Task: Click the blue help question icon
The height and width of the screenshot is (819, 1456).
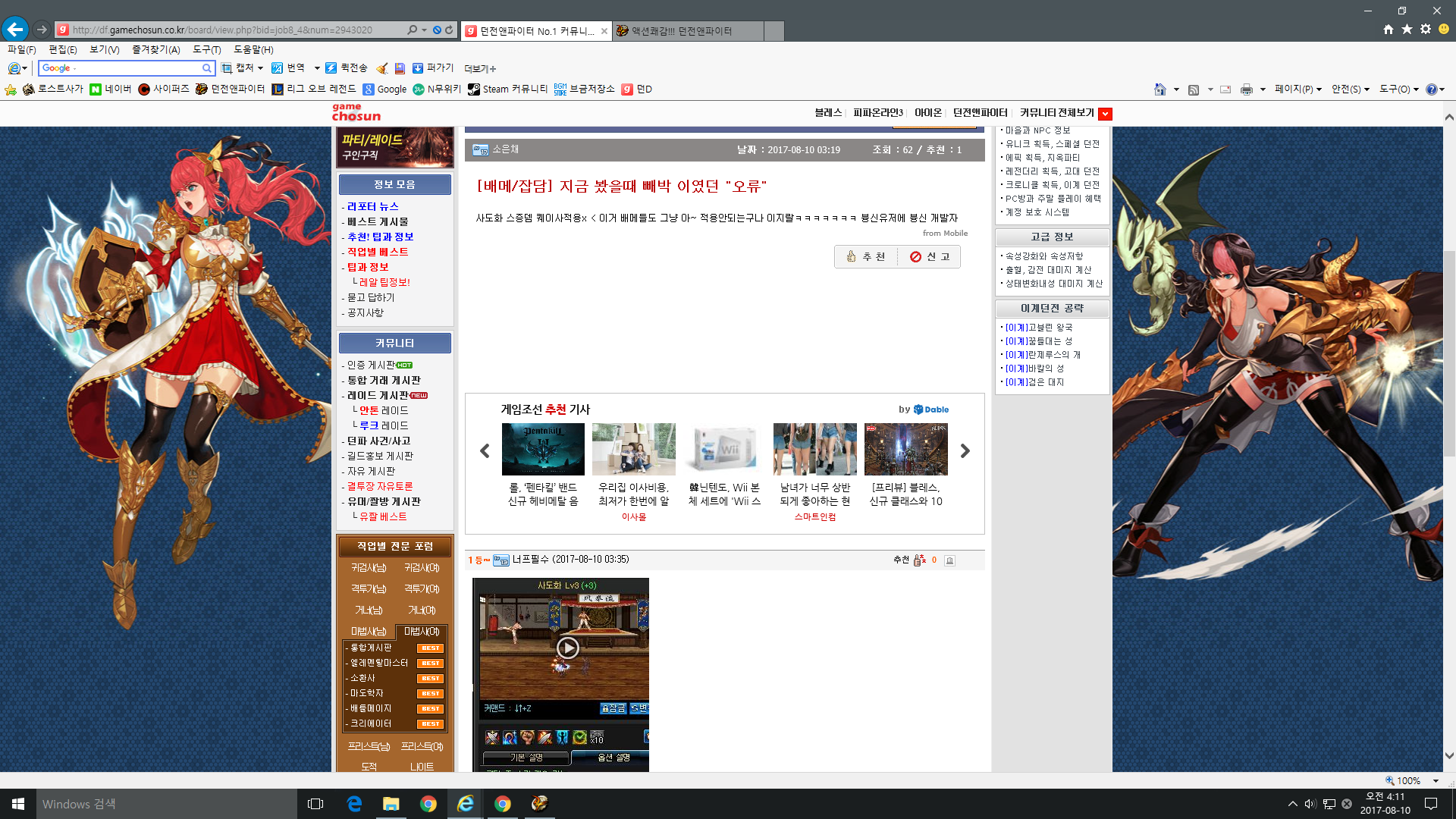Action: (x=1431, y=89)
